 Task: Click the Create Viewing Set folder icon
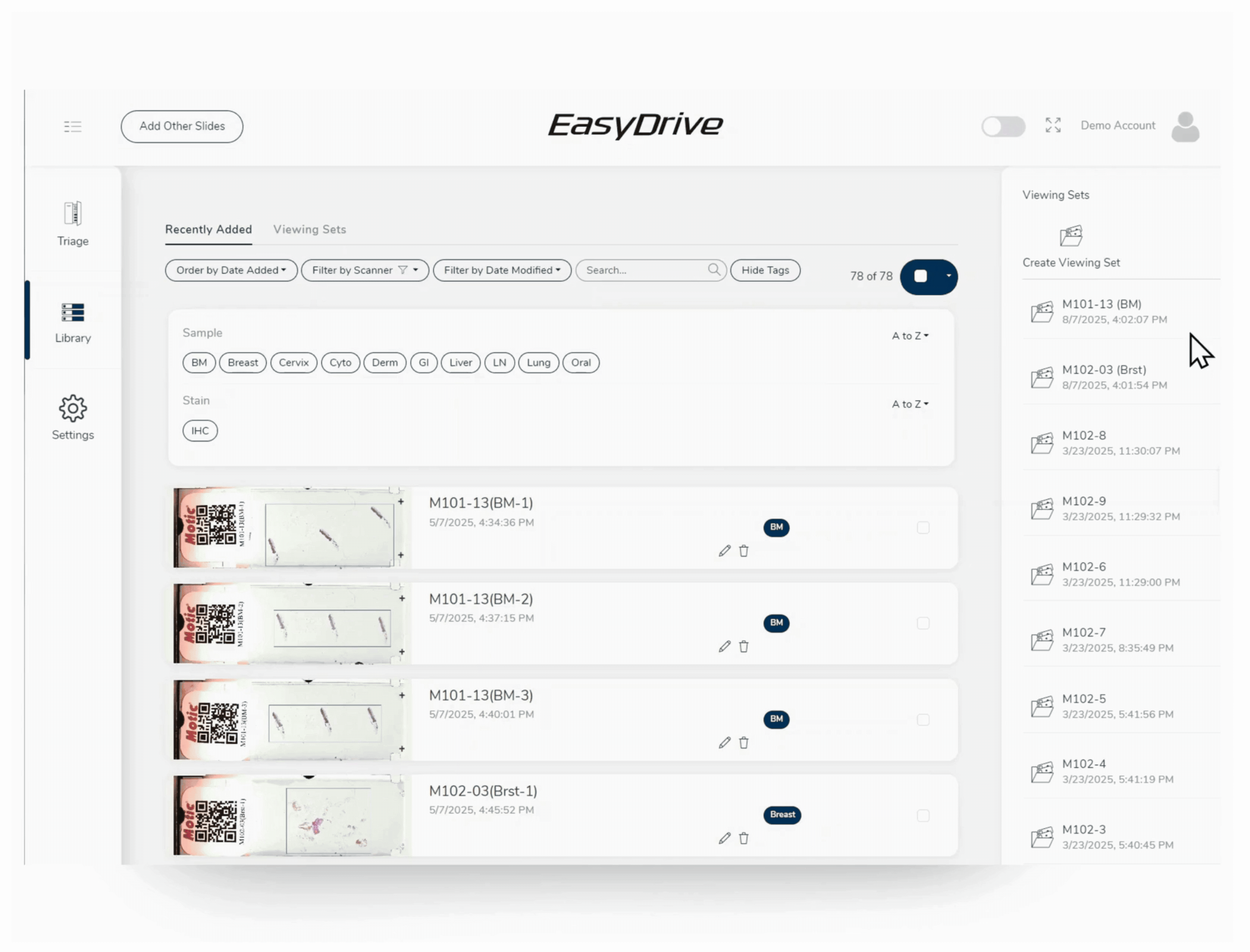tap(1071, 236)
